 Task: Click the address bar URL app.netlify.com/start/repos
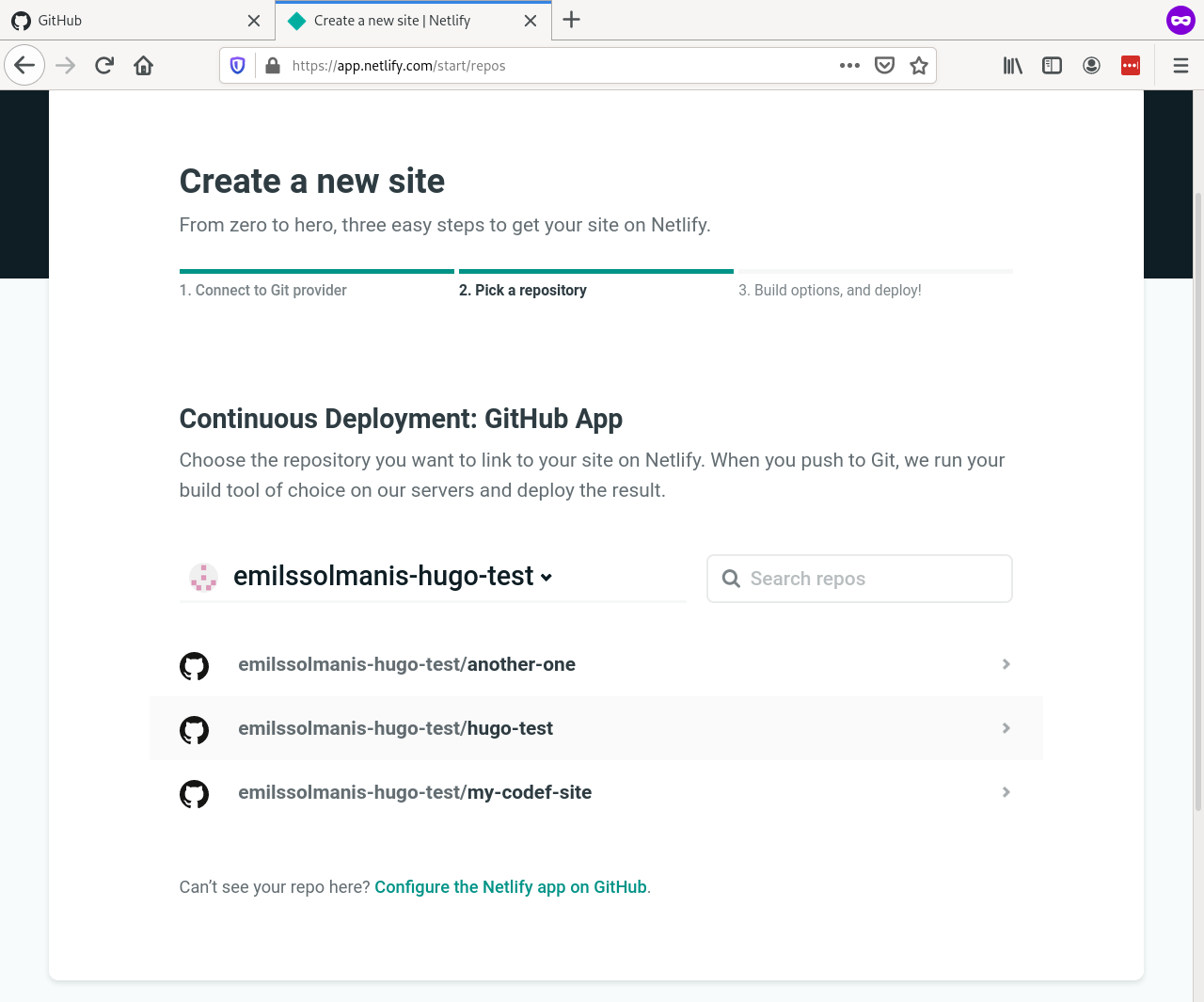pyautogui.click(x=399, y=66)
